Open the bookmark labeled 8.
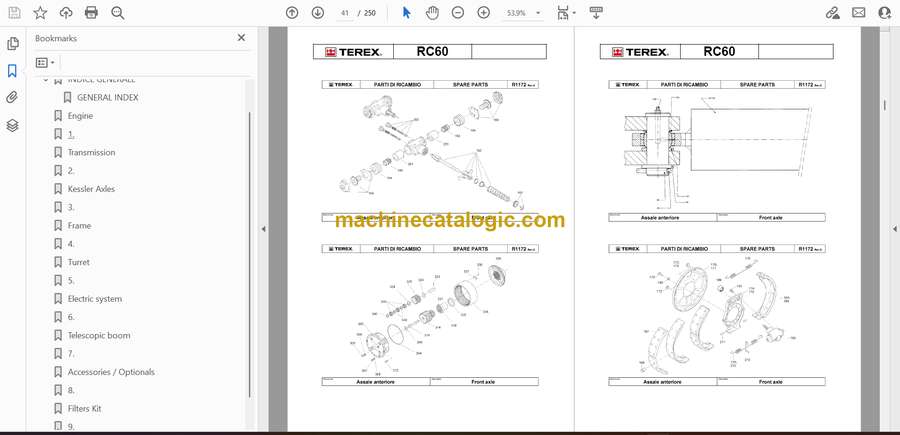Image resolution: width=900 pixels, height=435 pixels. [71, 390]
